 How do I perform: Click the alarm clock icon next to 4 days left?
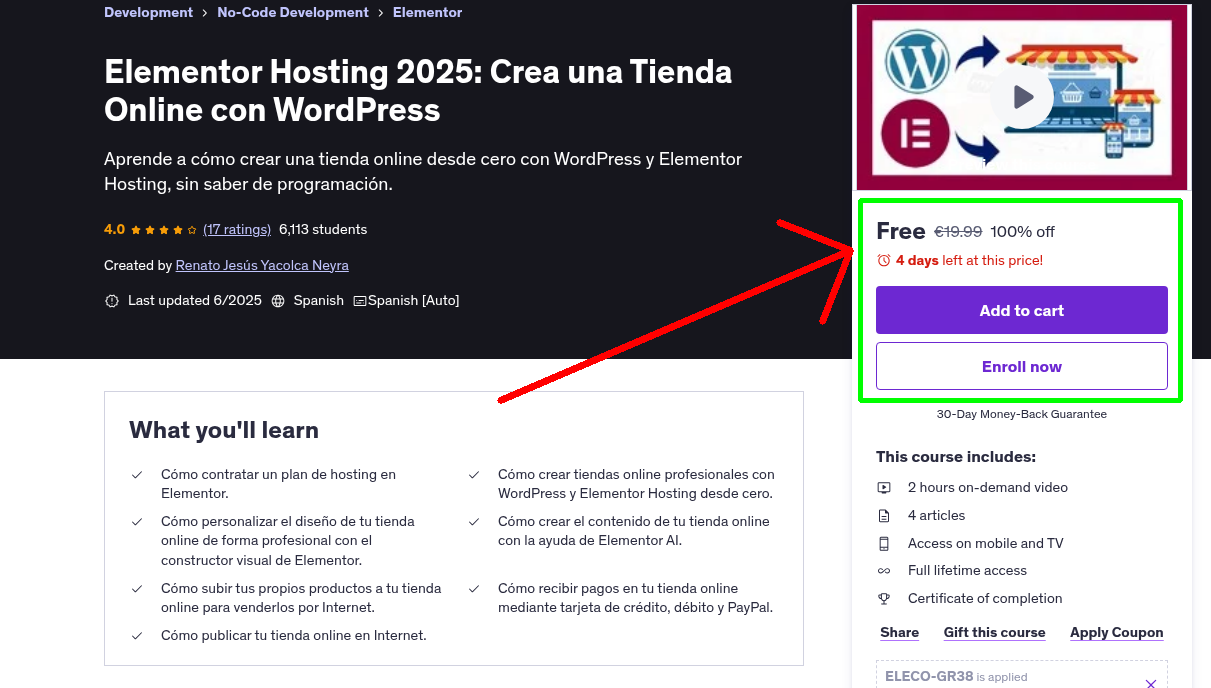point(884,260)
